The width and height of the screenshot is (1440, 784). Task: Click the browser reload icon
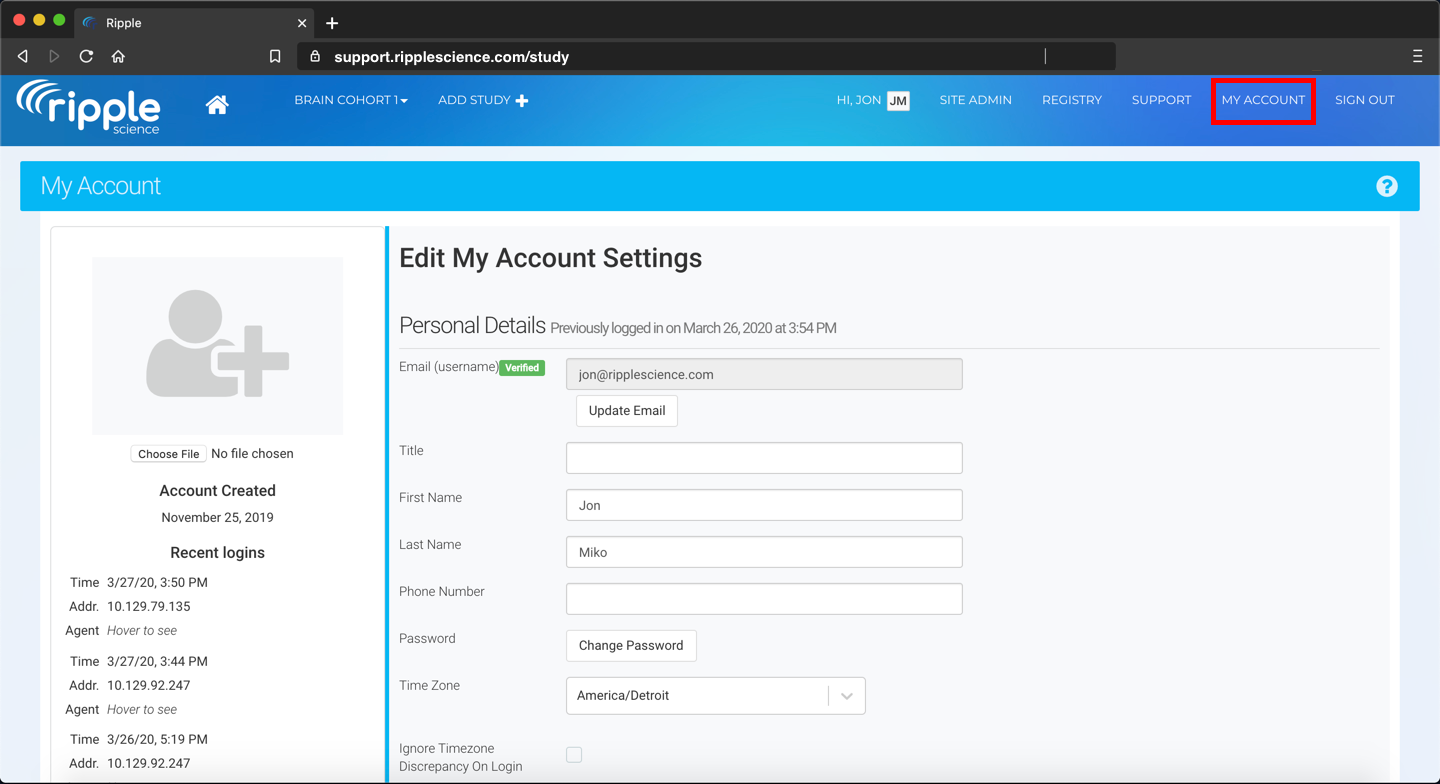click(86, 57)
